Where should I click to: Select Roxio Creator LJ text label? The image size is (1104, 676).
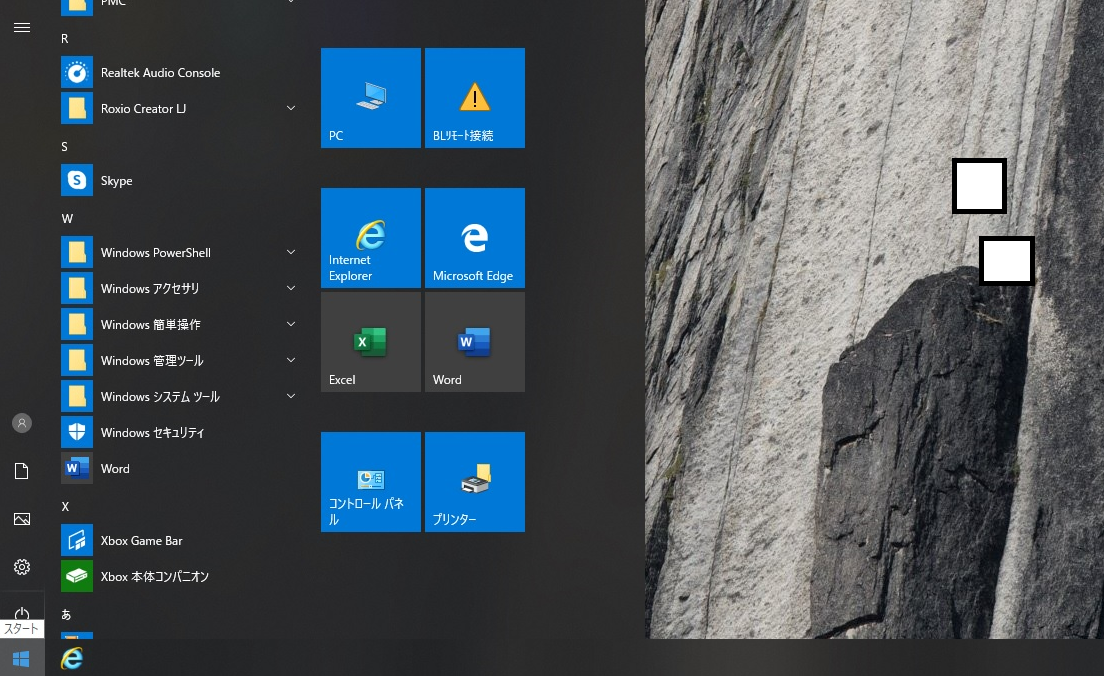pyautogui.click(x=144, y=108)
